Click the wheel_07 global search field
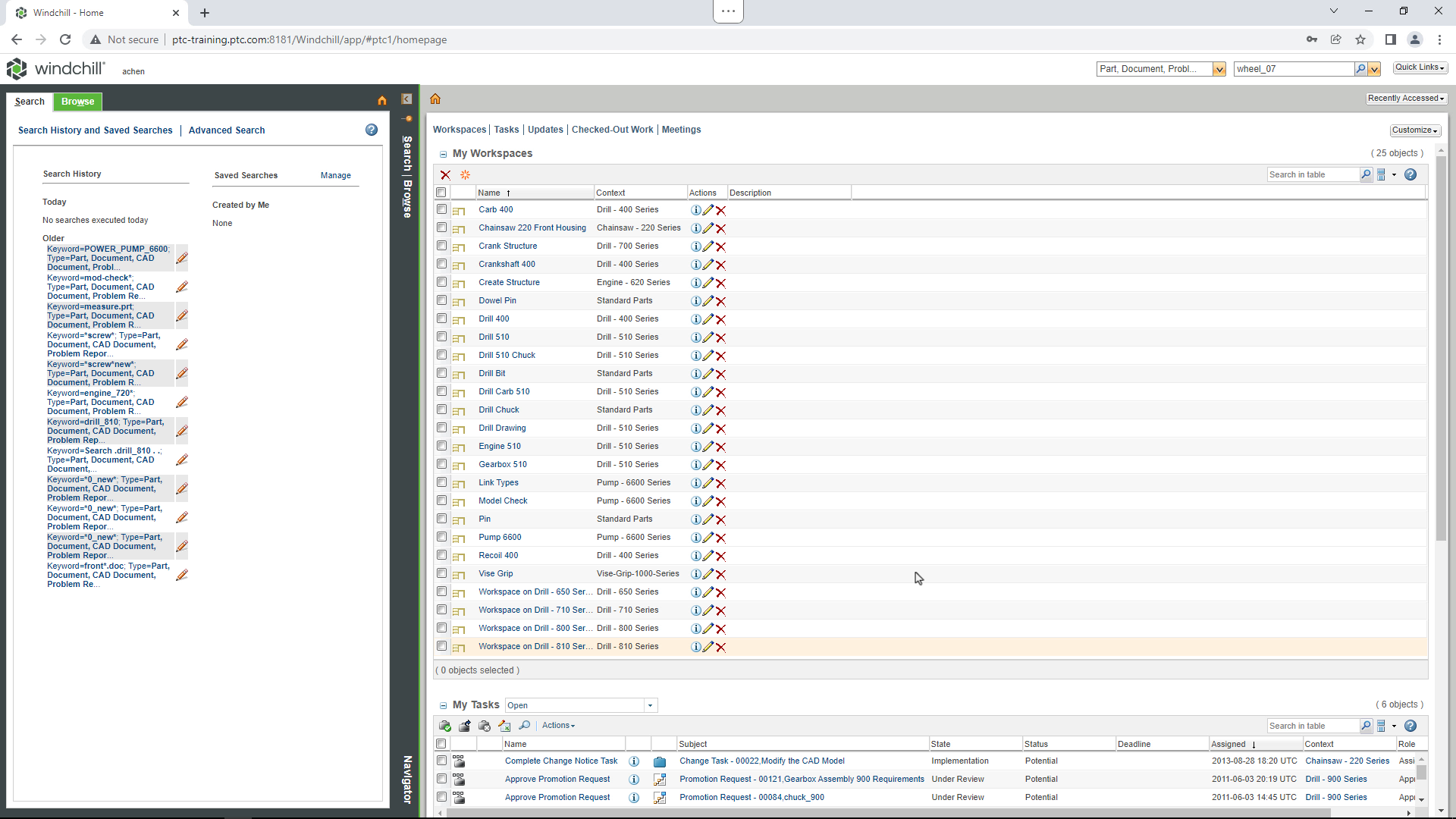This screenshot has width=1456, height=819. coord(1294,69)
